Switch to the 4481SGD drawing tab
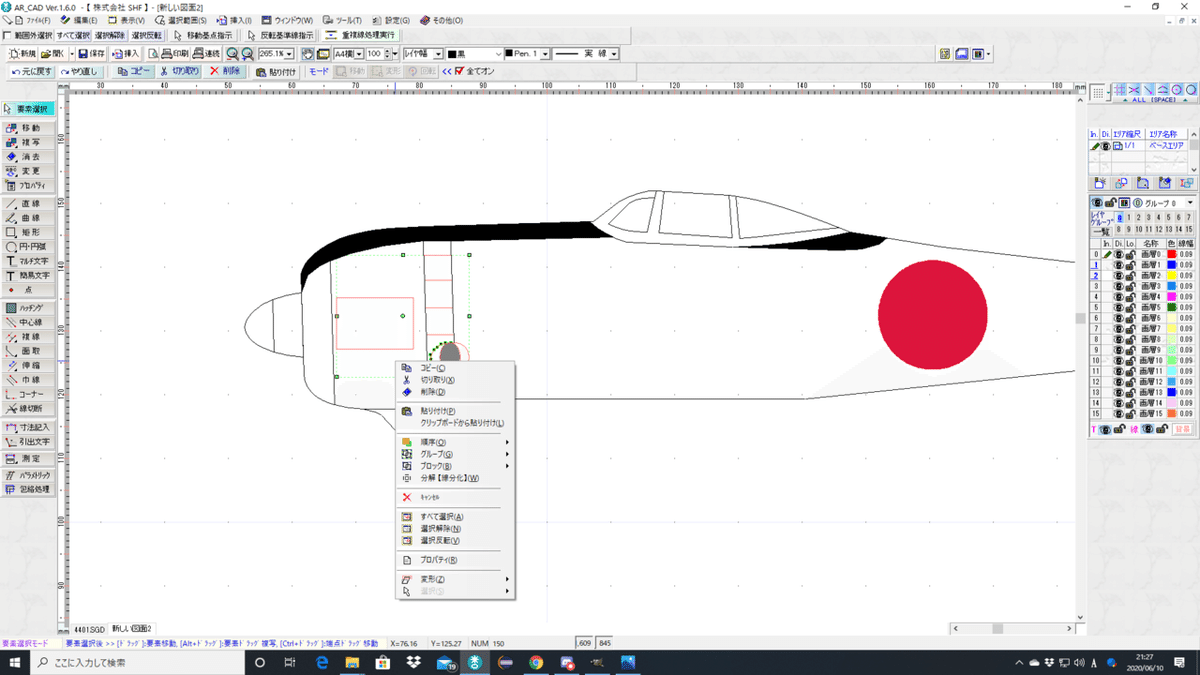 [x=88, y=629]
